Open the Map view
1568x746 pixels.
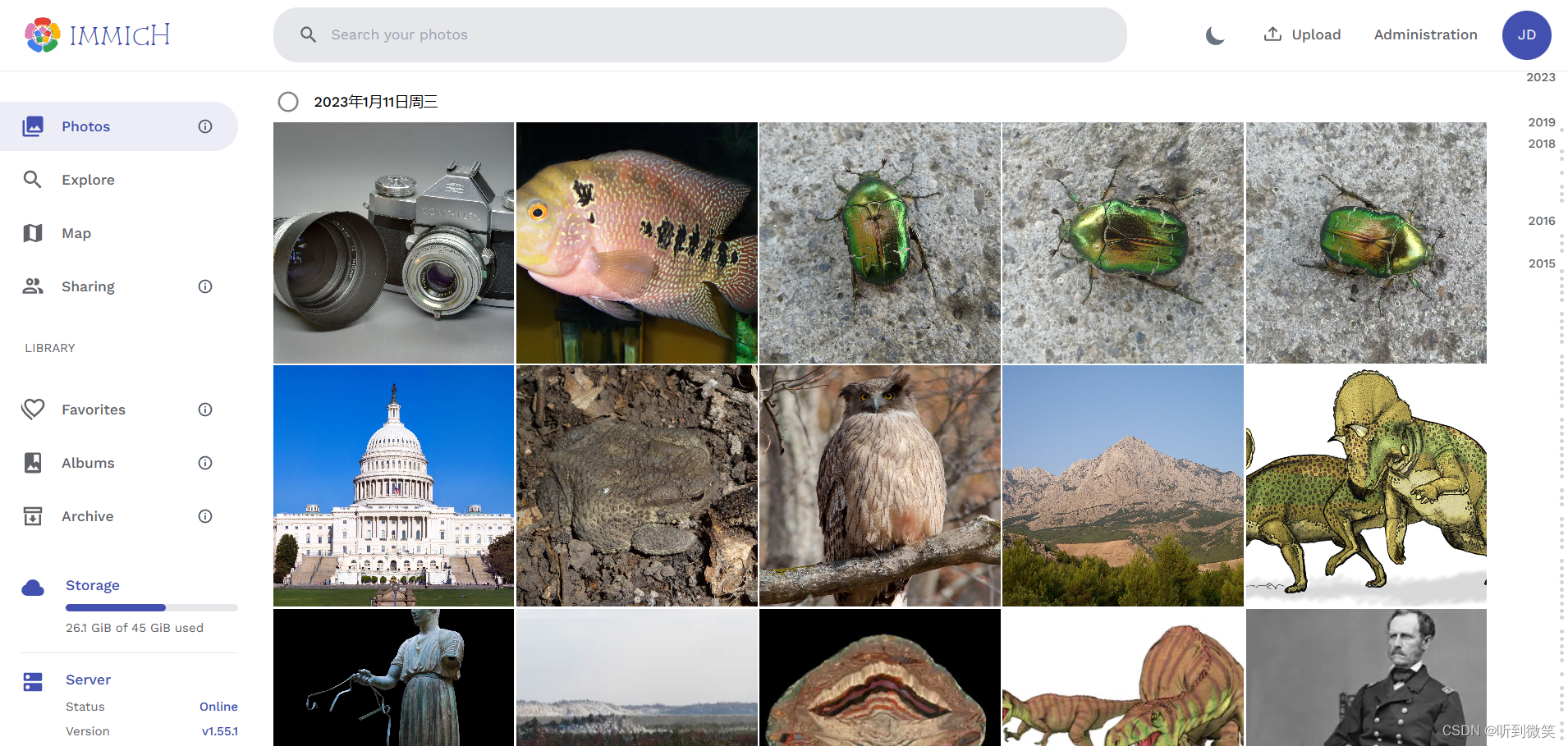pyautogui.click(x=119, y=233)
